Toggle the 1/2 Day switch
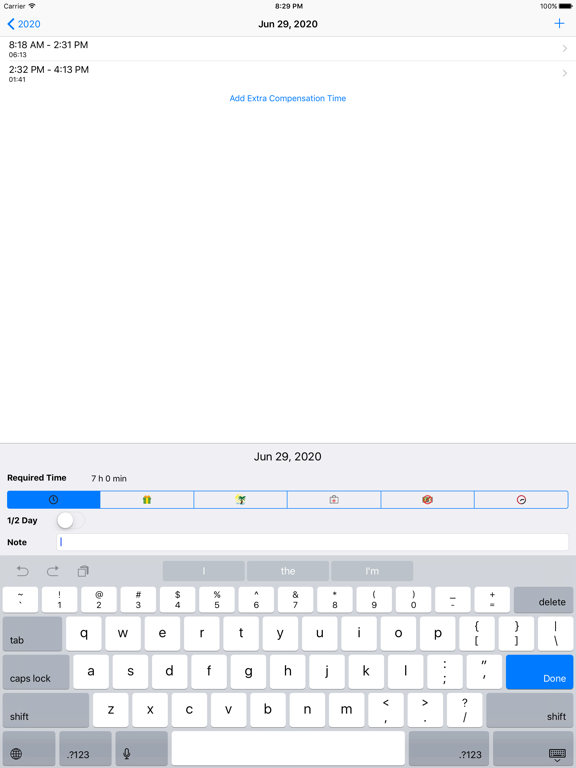The height and width of the screenshot is (768, 576). pyautogui.click(x=71, y=520)
